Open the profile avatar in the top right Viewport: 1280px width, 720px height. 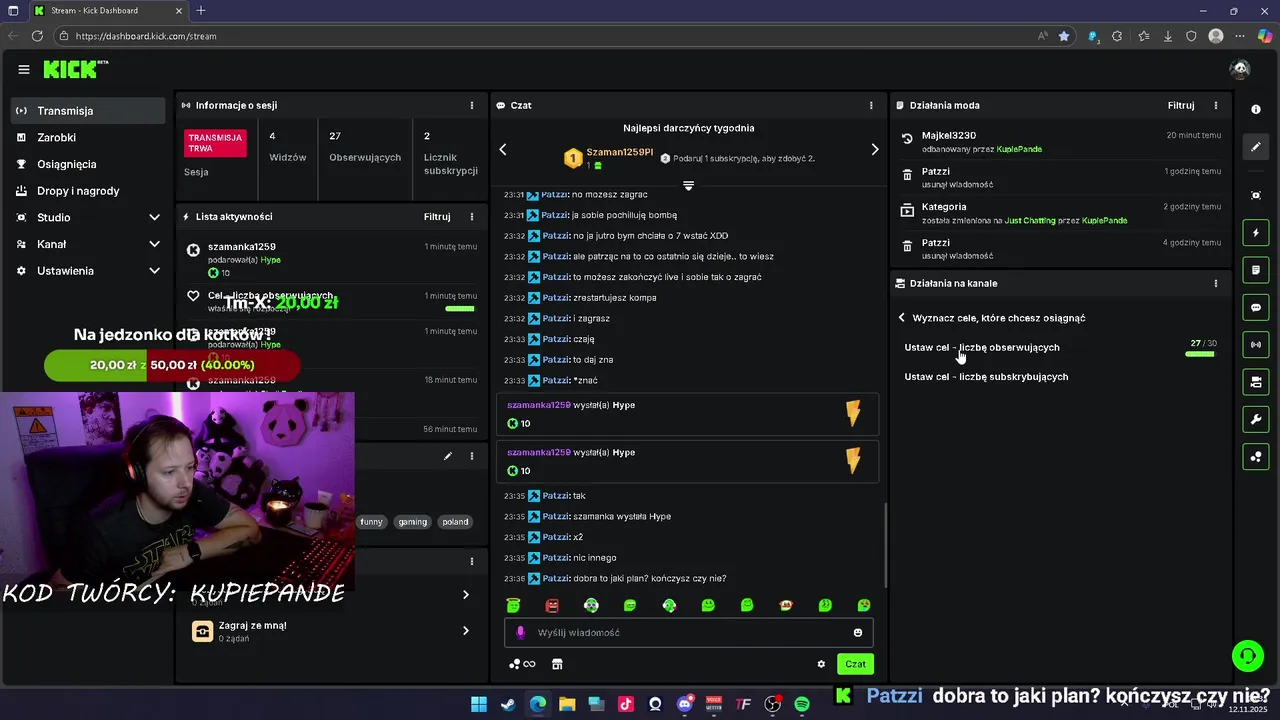(x=1240, y=69)
